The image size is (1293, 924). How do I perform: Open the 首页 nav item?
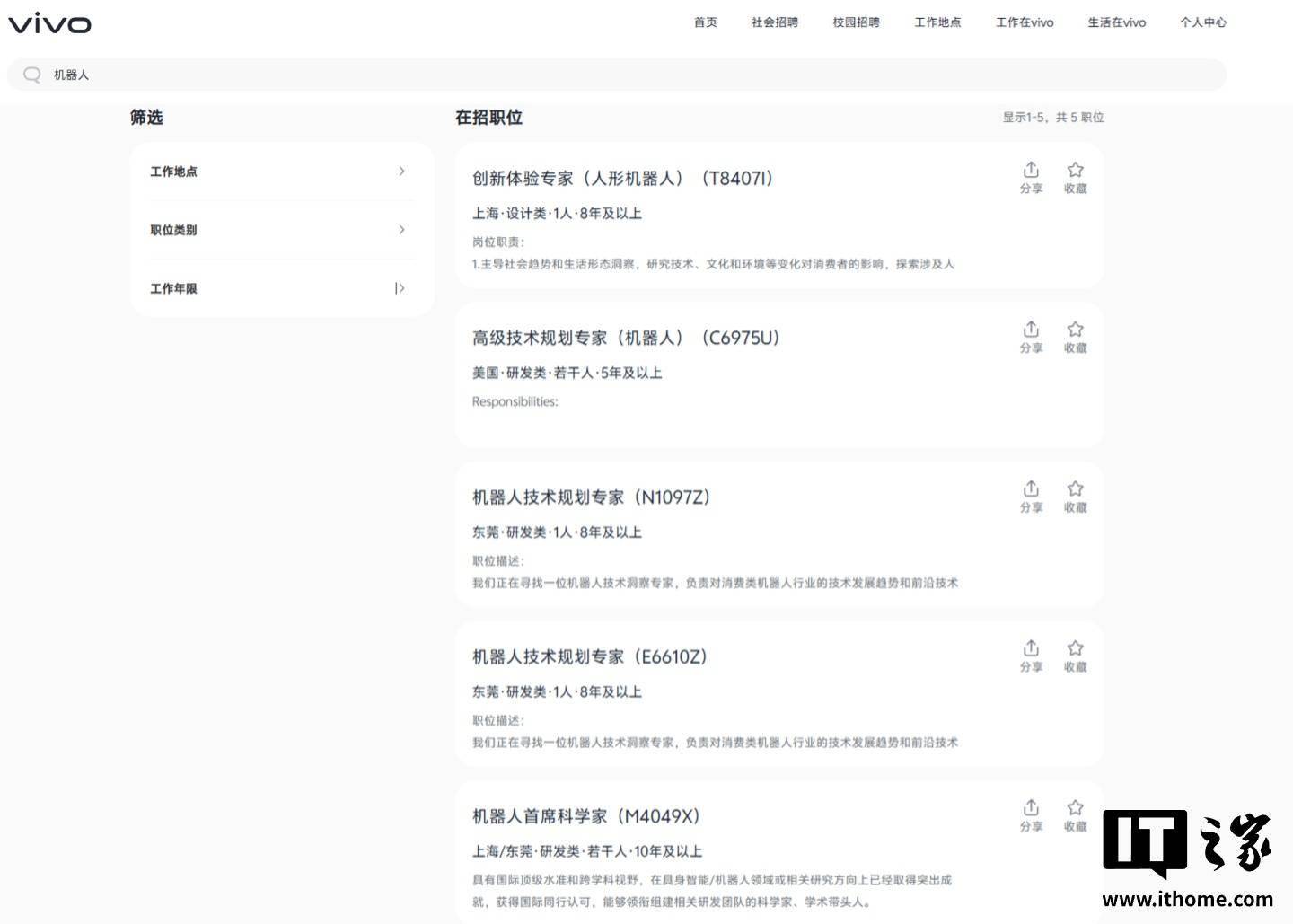[706, 22]
